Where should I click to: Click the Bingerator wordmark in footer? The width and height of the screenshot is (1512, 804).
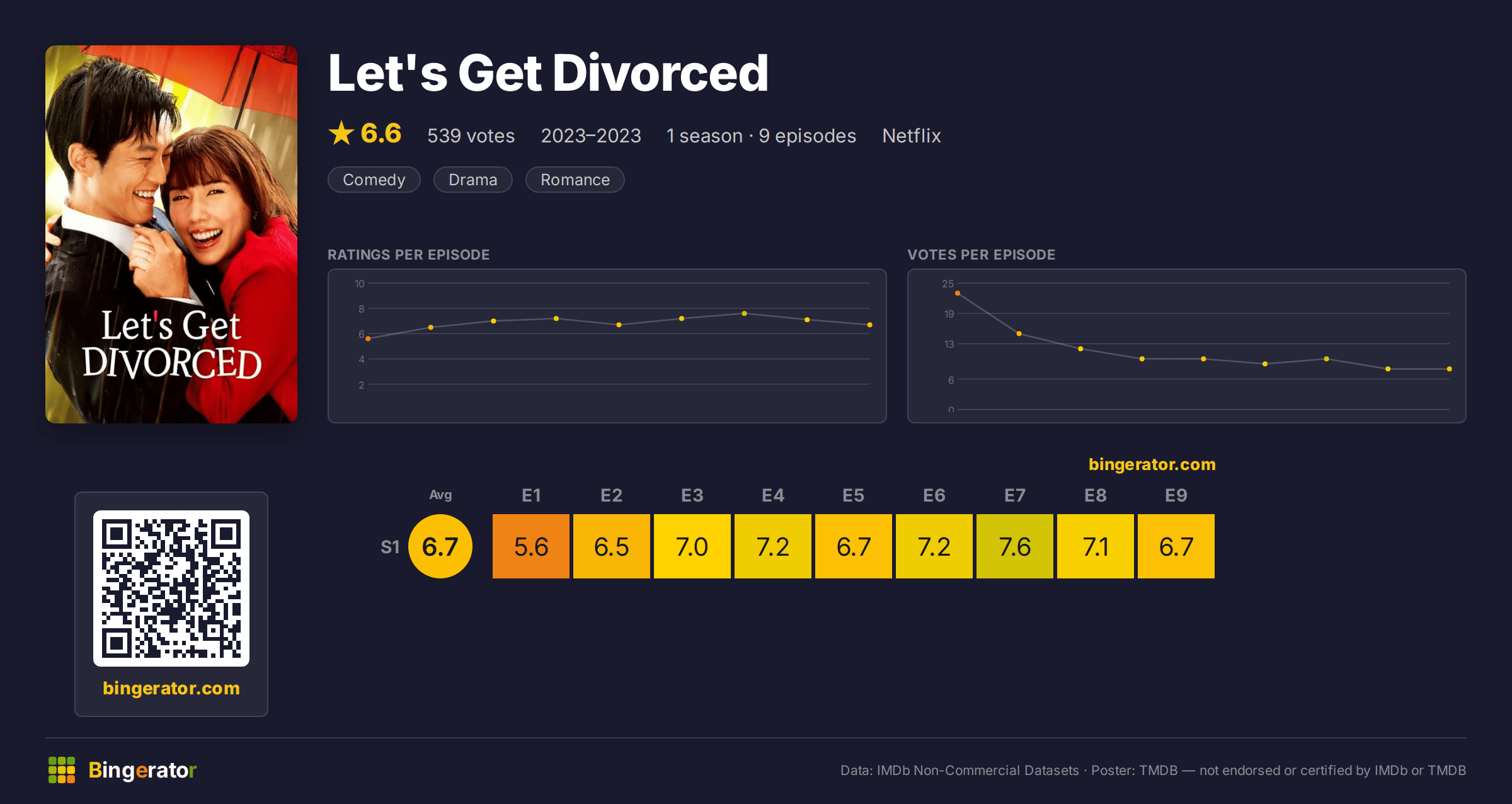143,770
